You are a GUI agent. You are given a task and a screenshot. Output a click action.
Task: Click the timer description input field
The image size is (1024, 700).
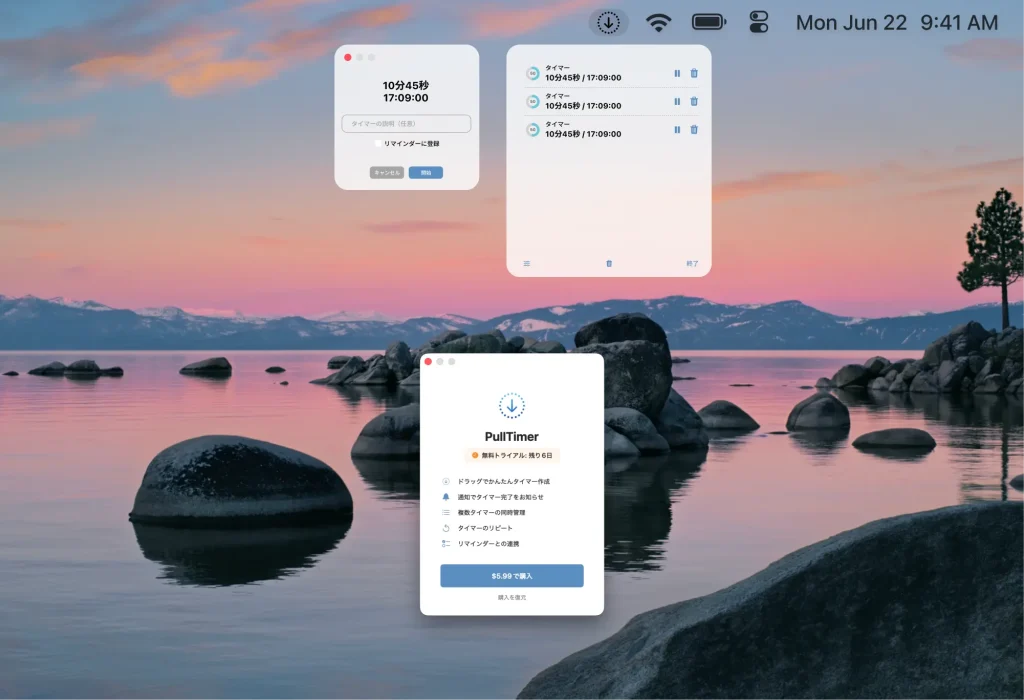coord(406,124)
